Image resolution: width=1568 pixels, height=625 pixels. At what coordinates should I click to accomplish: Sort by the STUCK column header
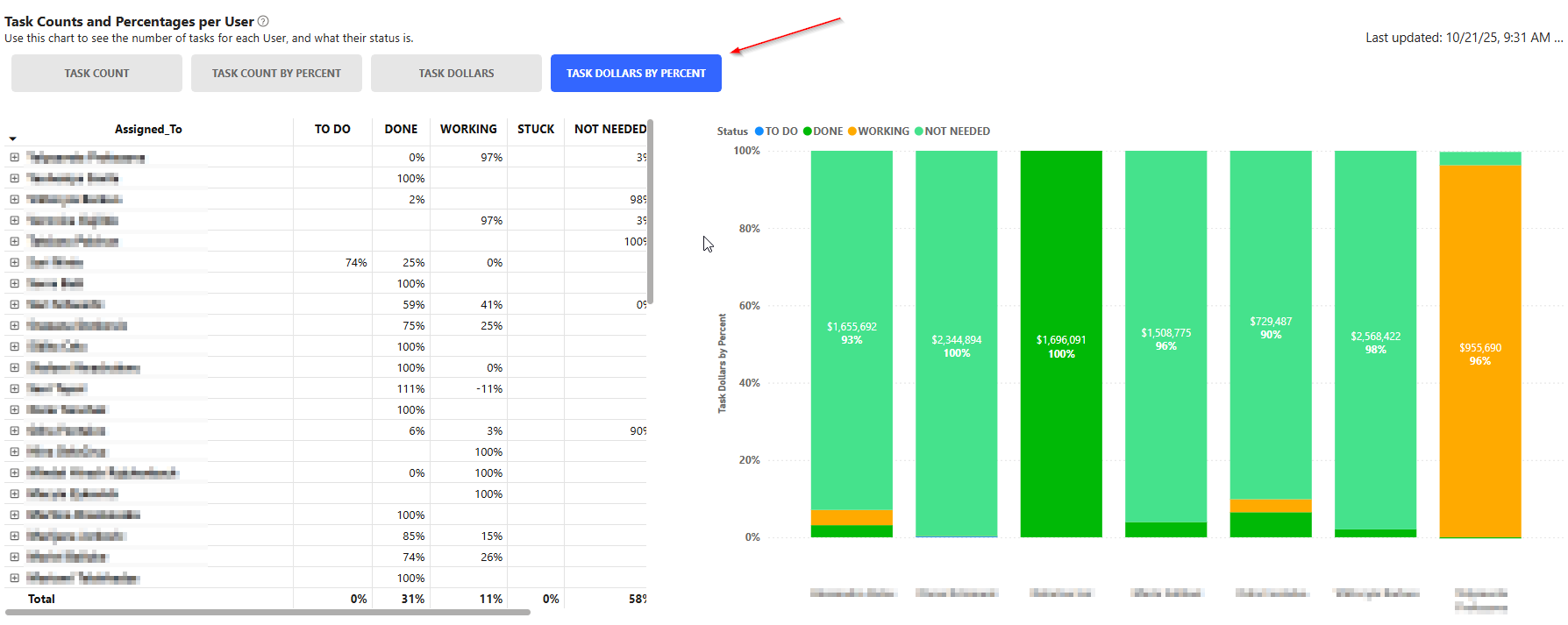(x=535, y=129)
